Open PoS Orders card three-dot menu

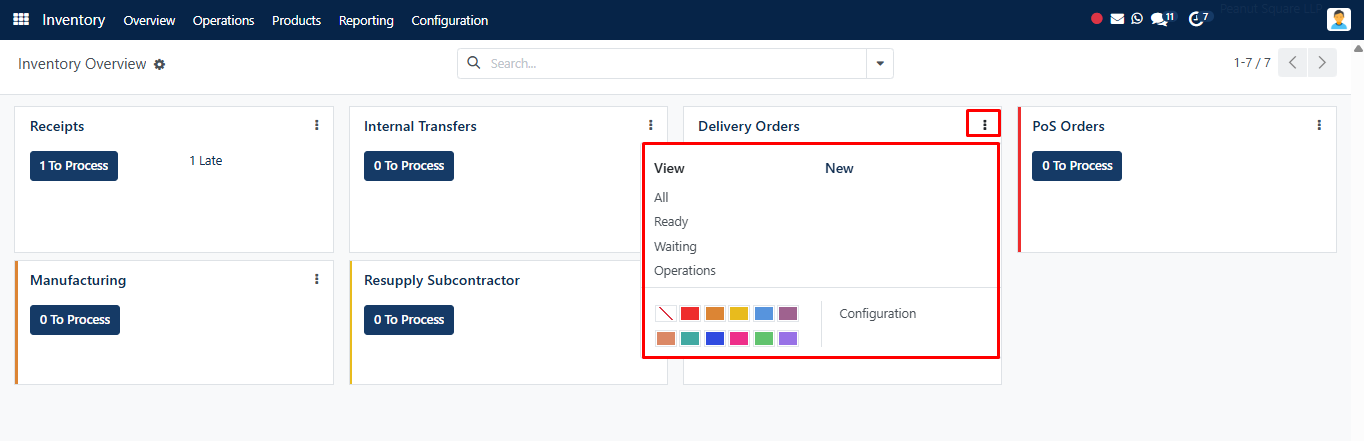pos(1319,125)
